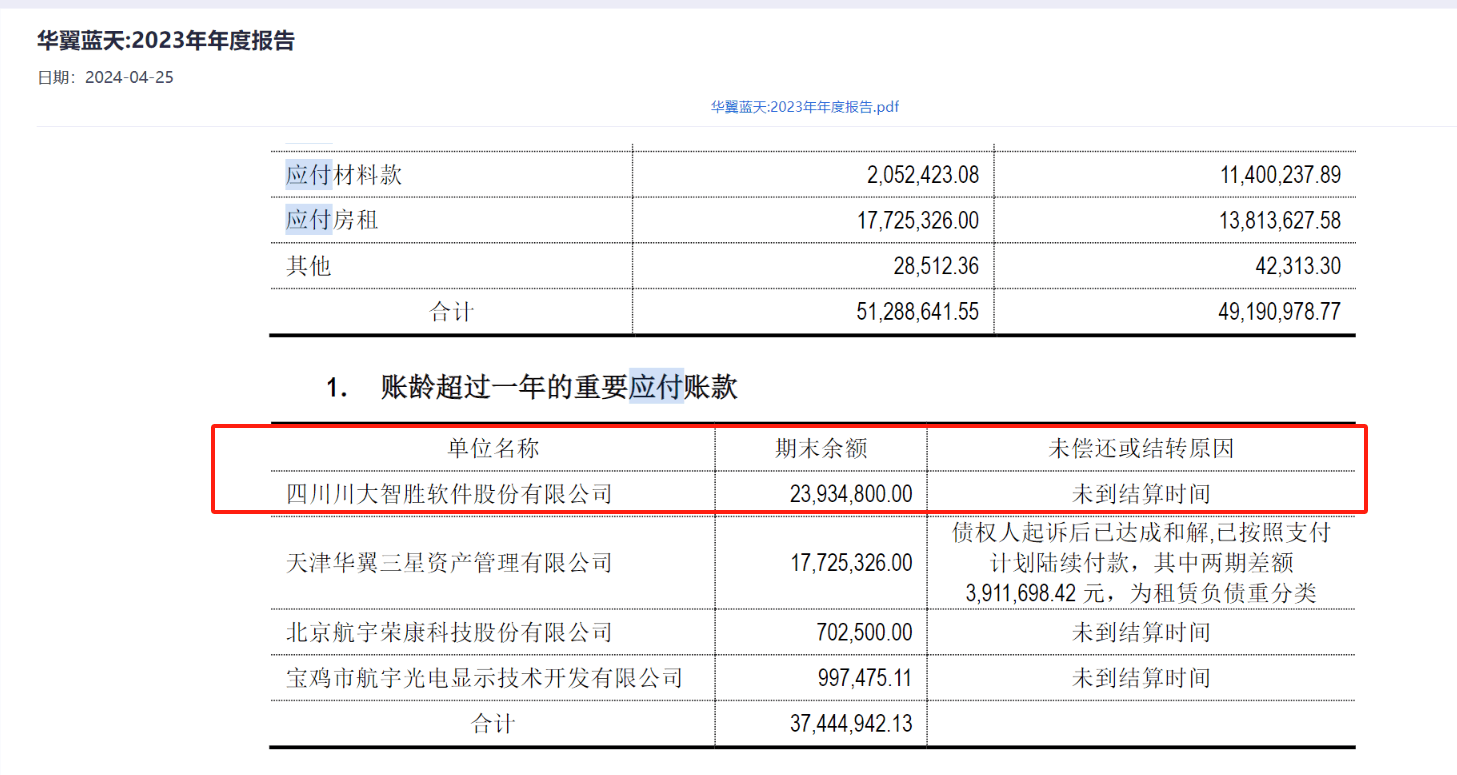Click 未到结算时间 in the 四川川大智胜 row
The image size is (1457, 775).
pos(1141,494)
